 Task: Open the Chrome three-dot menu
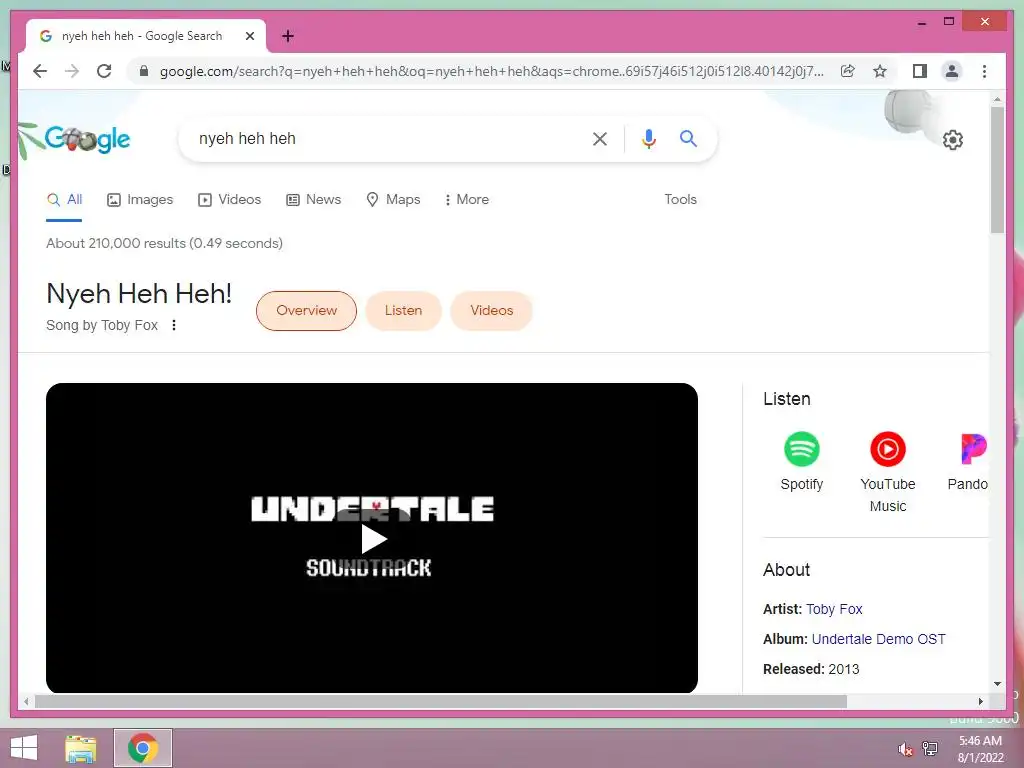click(984, 71)
